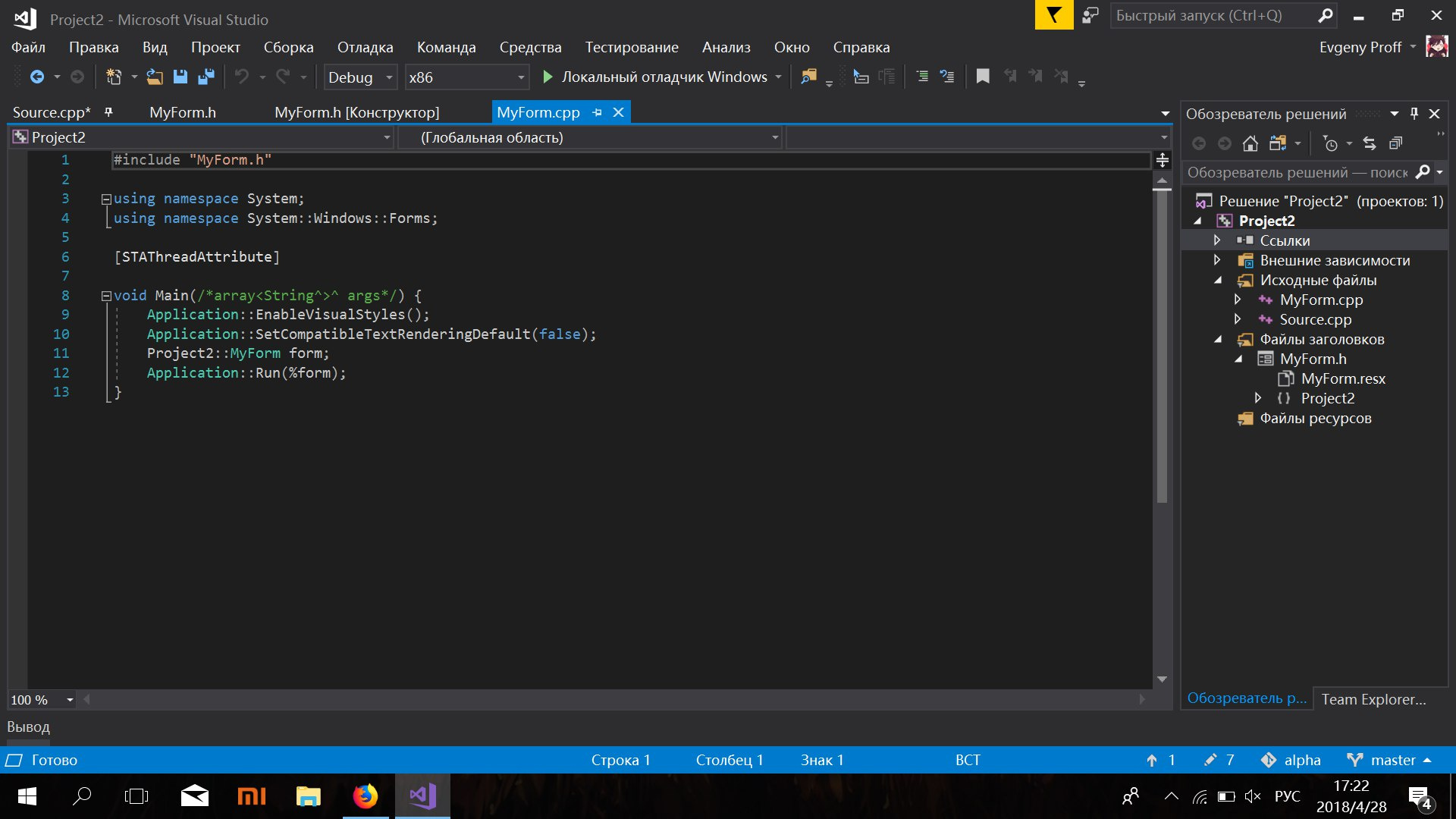Click the Pending Changes Filter clock icon

[1330, 143]
